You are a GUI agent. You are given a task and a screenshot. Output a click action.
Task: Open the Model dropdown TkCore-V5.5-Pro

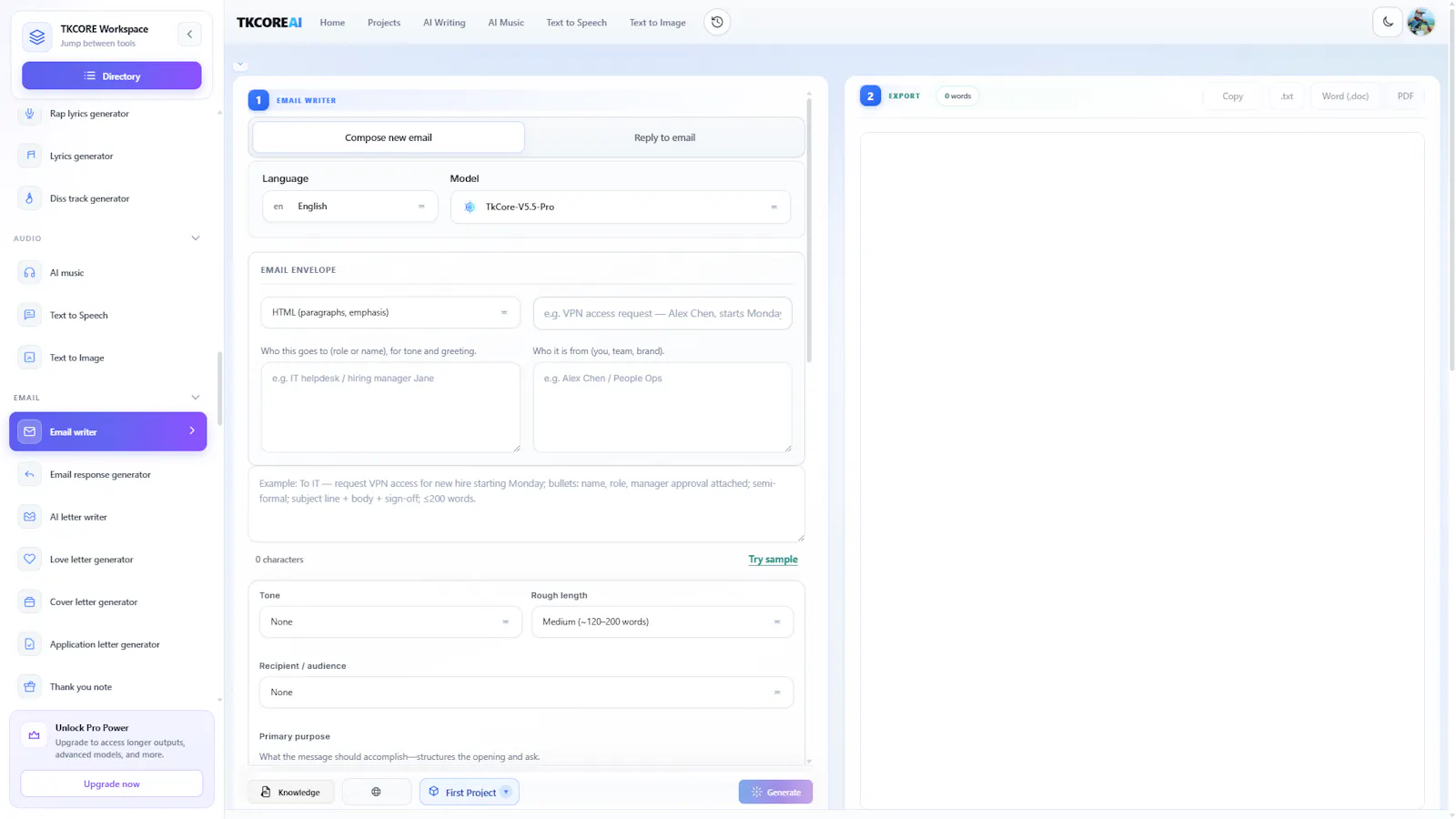point(621,207)
